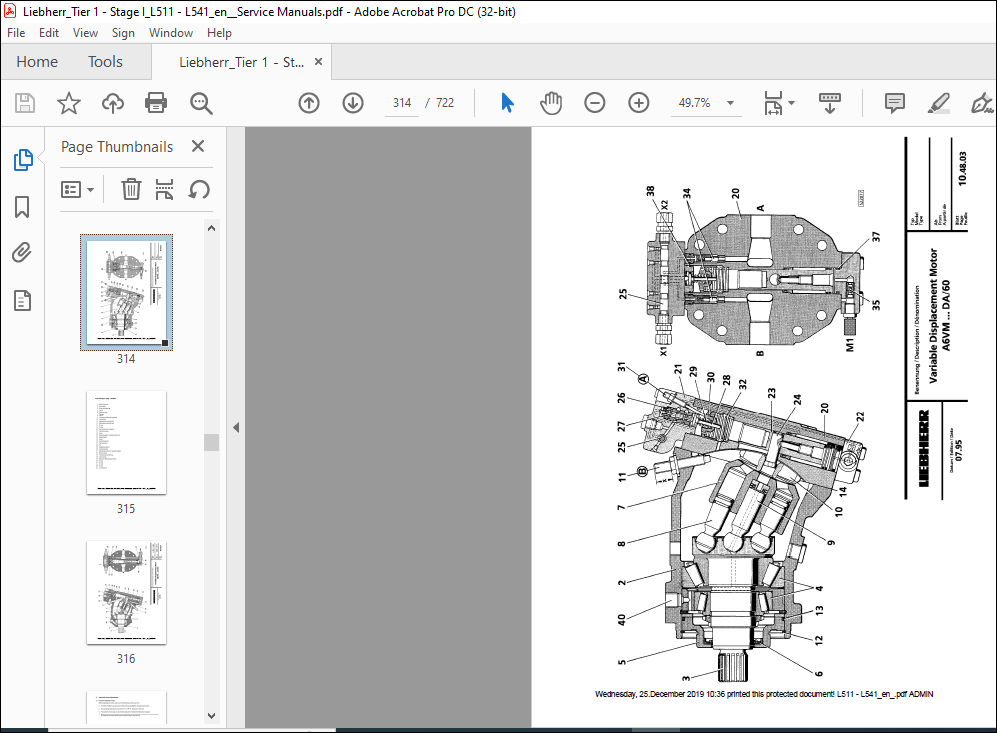Click the Save file icon

(25, 103)
